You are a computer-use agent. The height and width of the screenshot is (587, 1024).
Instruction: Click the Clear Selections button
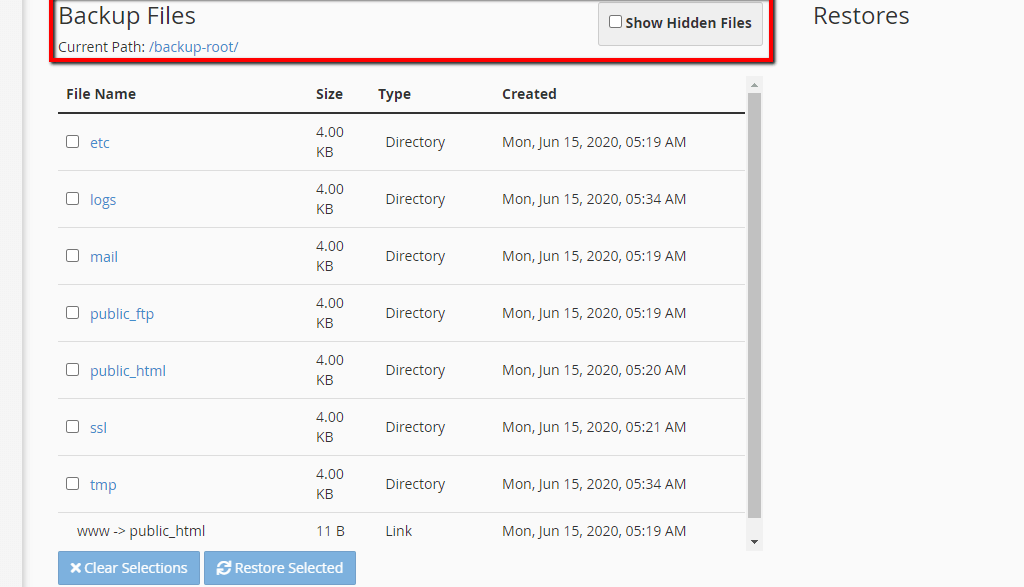(129, 568)
